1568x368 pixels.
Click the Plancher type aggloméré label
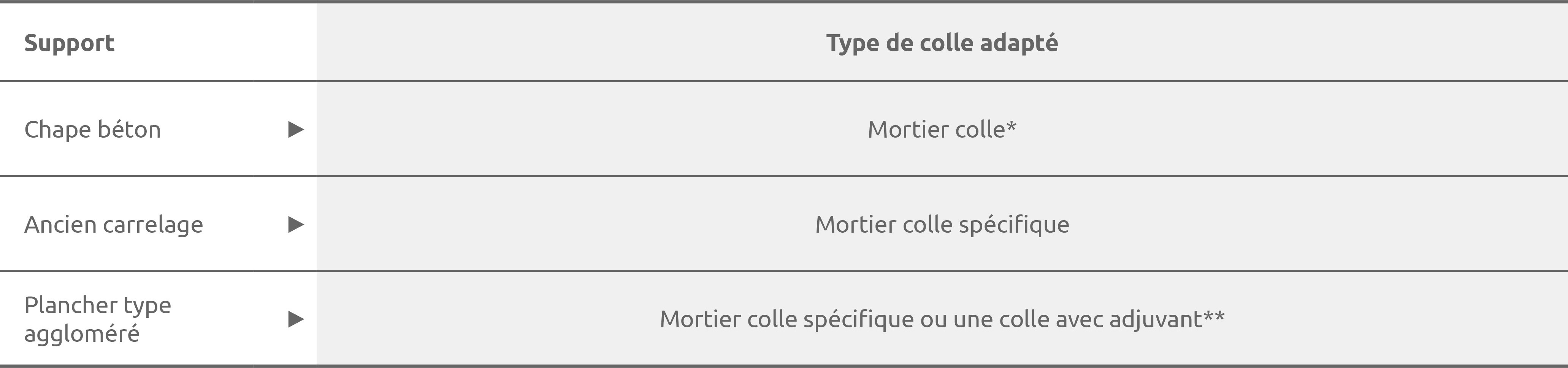click(x=97, y=319)
